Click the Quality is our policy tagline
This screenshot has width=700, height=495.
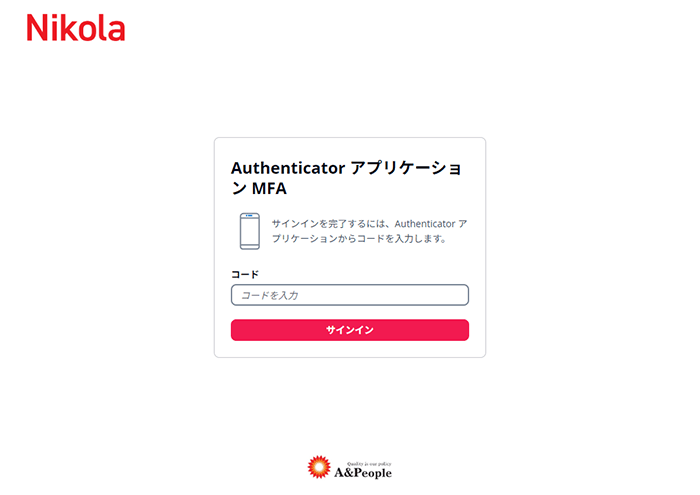coord(369,464)
